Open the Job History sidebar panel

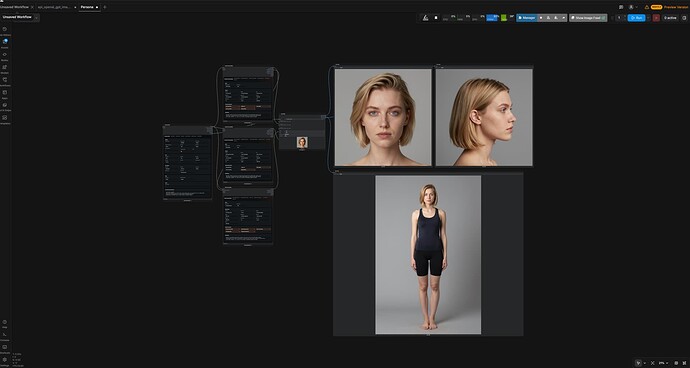point(5,31)
